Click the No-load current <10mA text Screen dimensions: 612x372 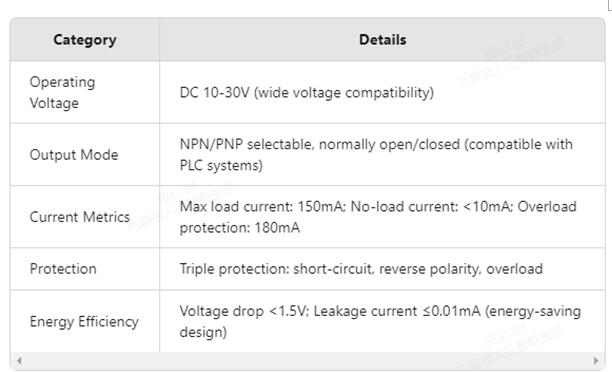[432, 206]
